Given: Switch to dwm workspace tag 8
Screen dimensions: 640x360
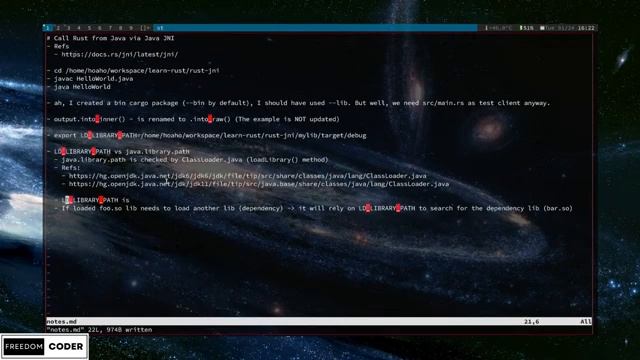Looking at the screenshot, I should click(x=120, y=28).
